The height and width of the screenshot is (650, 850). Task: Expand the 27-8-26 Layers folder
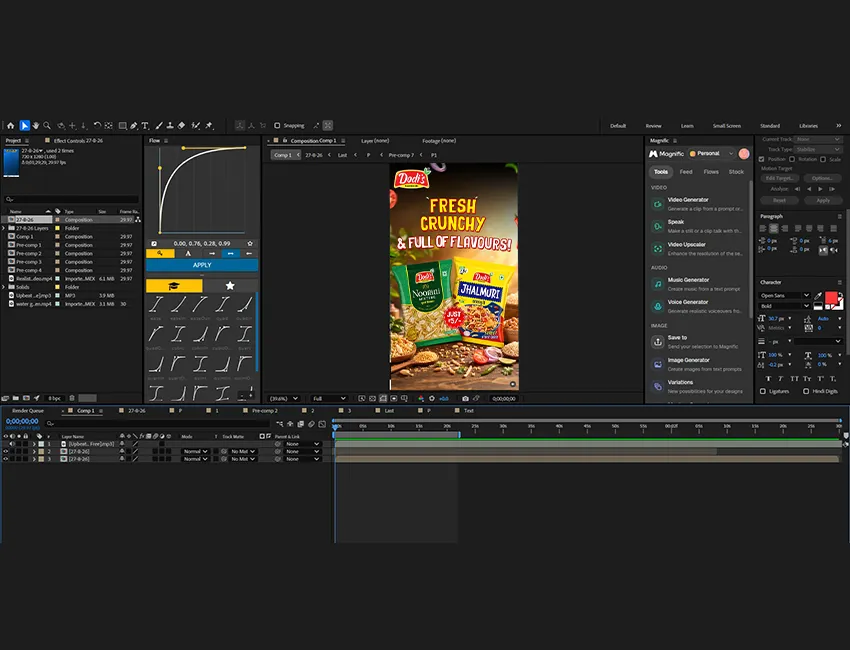[x=4, y=228]
